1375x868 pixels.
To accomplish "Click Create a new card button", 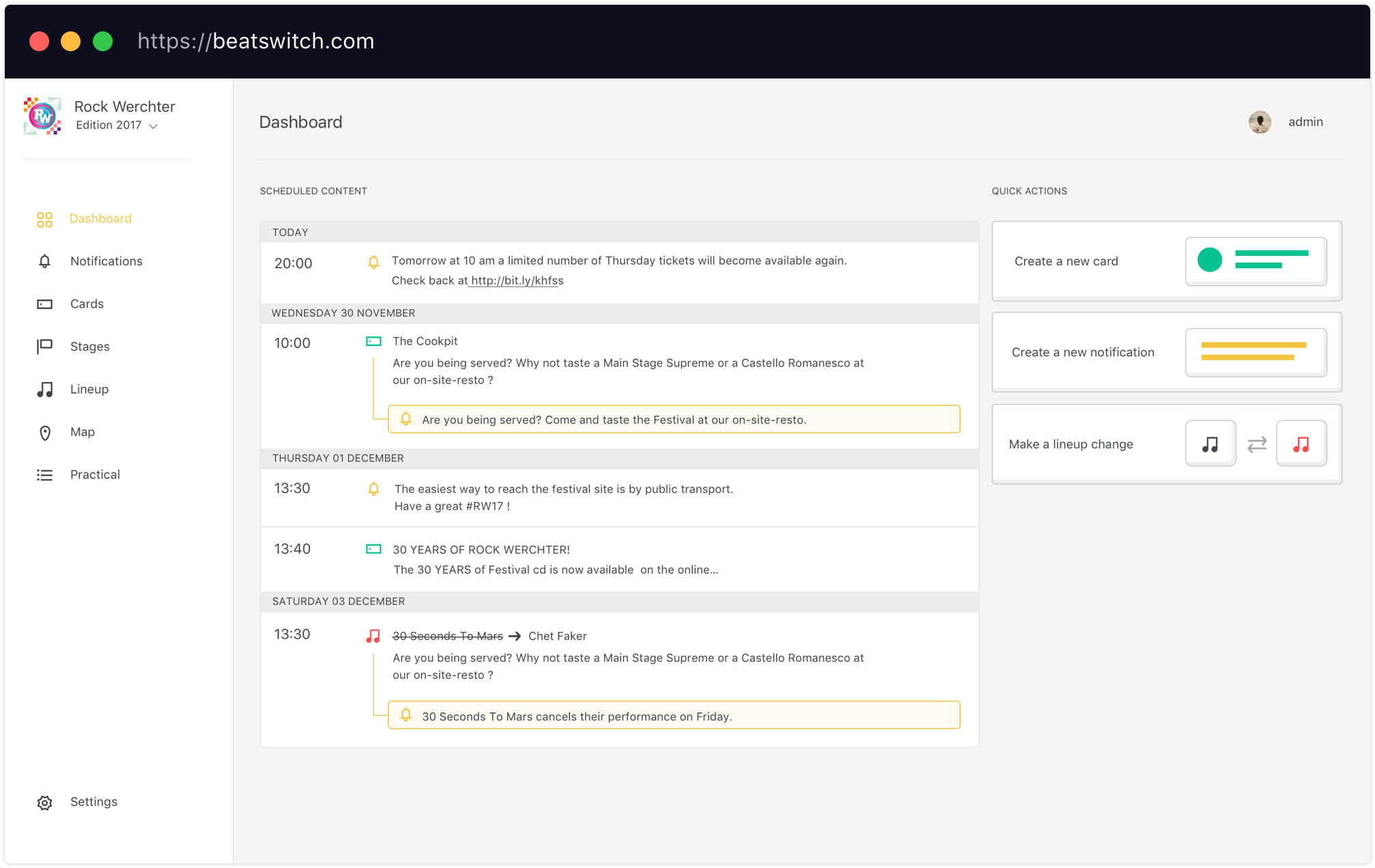I will click(1166, 259).
